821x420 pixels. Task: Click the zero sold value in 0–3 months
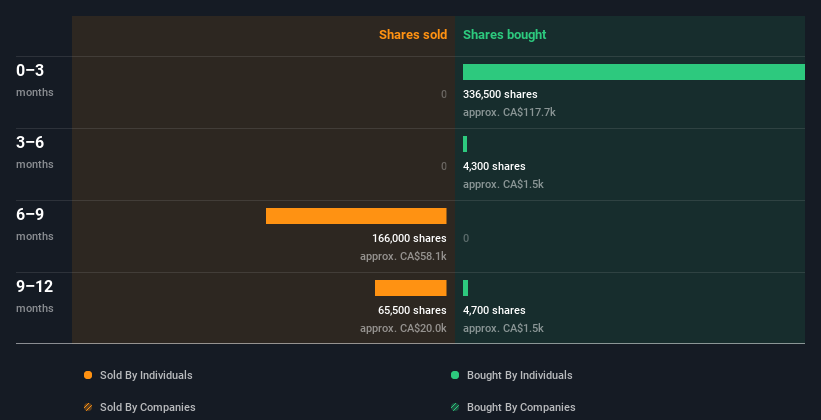(444, 94)
